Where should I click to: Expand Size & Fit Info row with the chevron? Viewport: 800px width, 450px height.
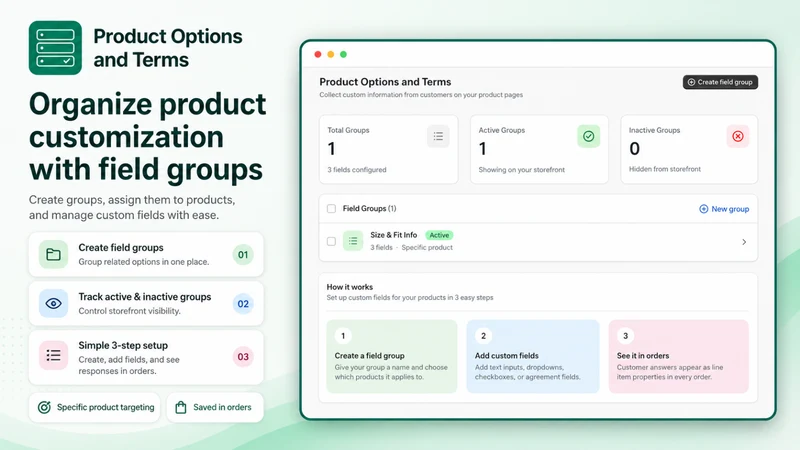click(744, 242)
